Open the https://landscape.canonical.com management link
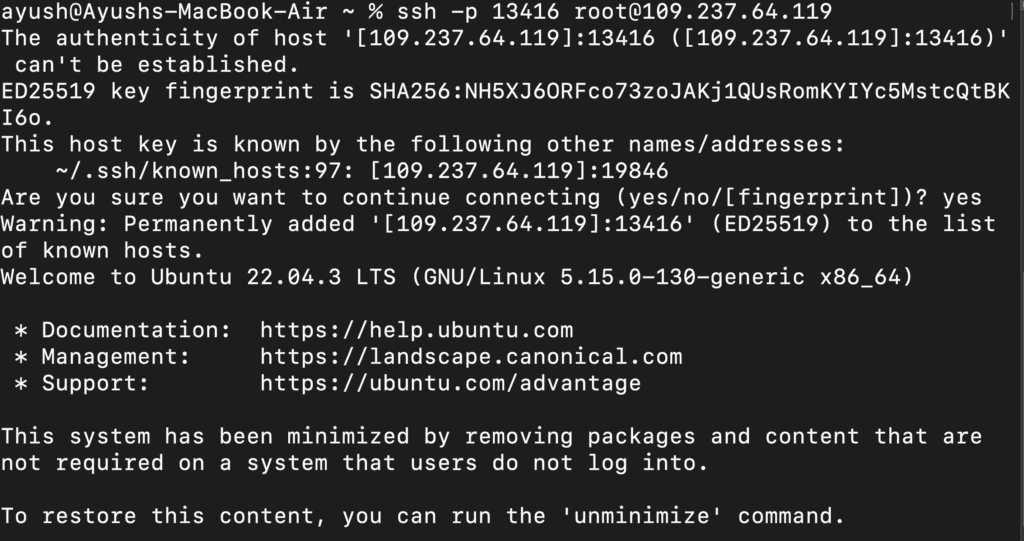 coord(471,357)
